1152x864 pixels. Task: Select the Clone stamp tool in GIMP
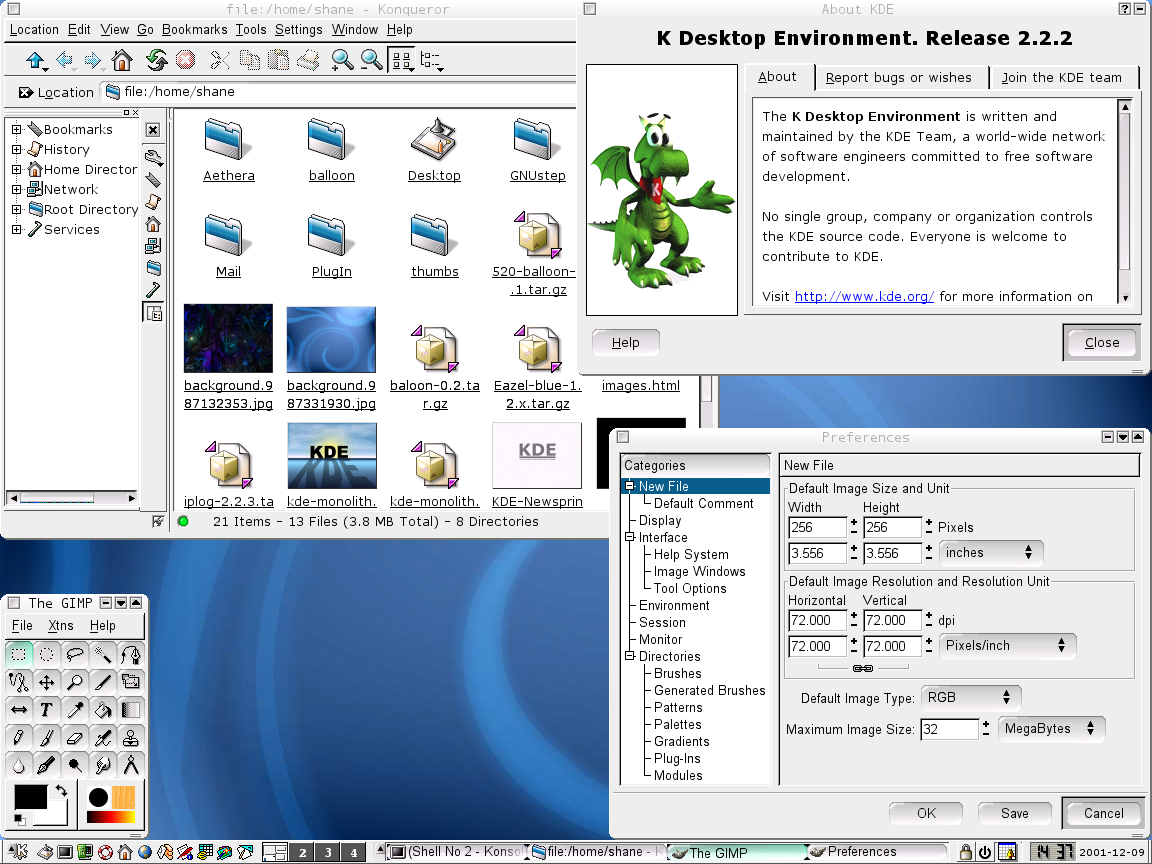[130, 737]
